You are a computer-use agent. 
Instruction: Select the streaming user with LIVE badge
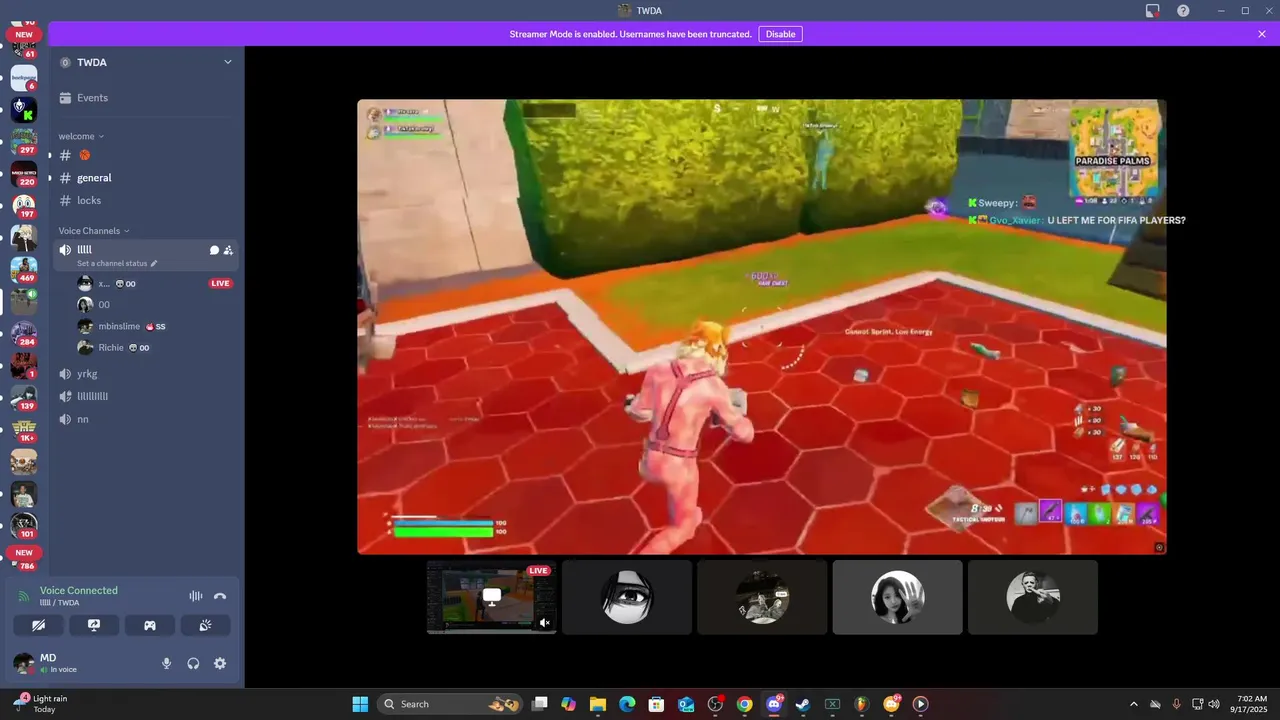click(155, 283)
